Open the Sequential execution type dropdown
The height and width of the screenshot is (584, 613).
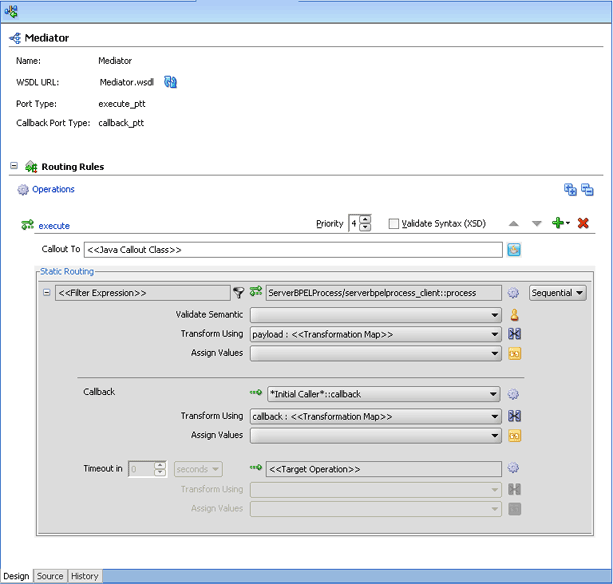(558, 293)
